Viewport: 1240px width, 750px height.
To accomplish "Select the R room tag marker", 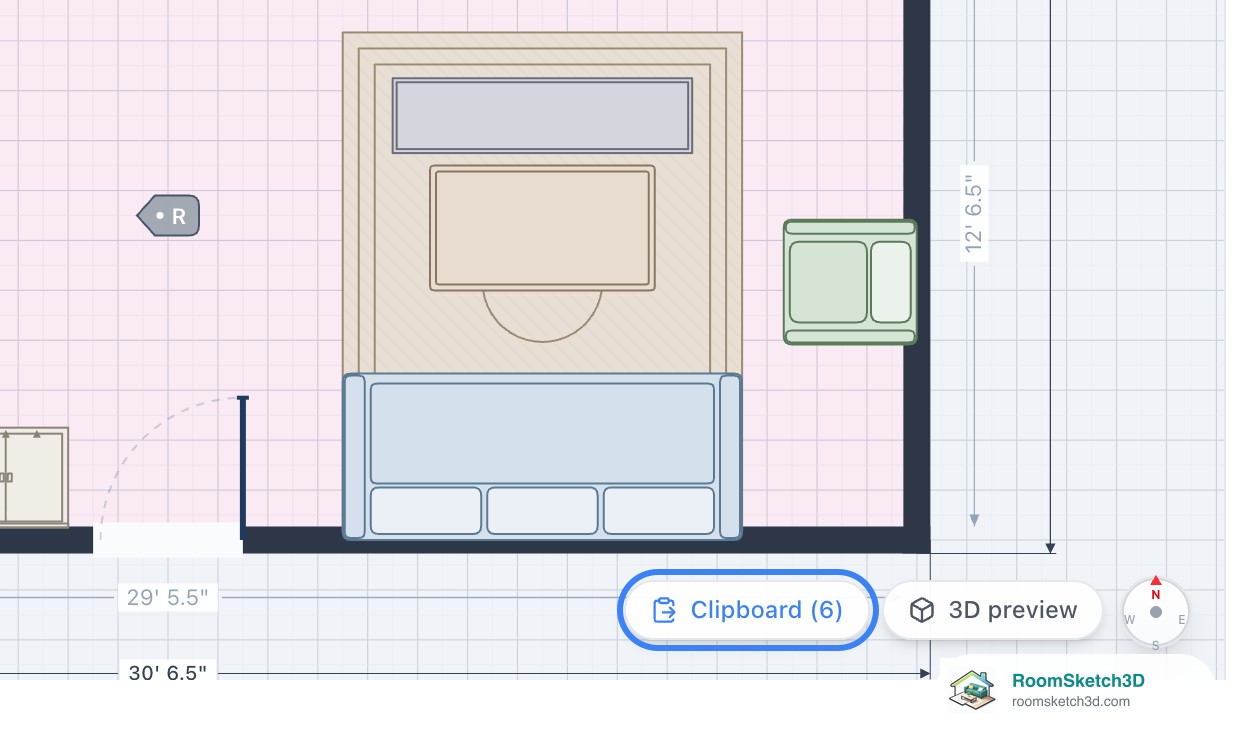I will click(168, 216).
